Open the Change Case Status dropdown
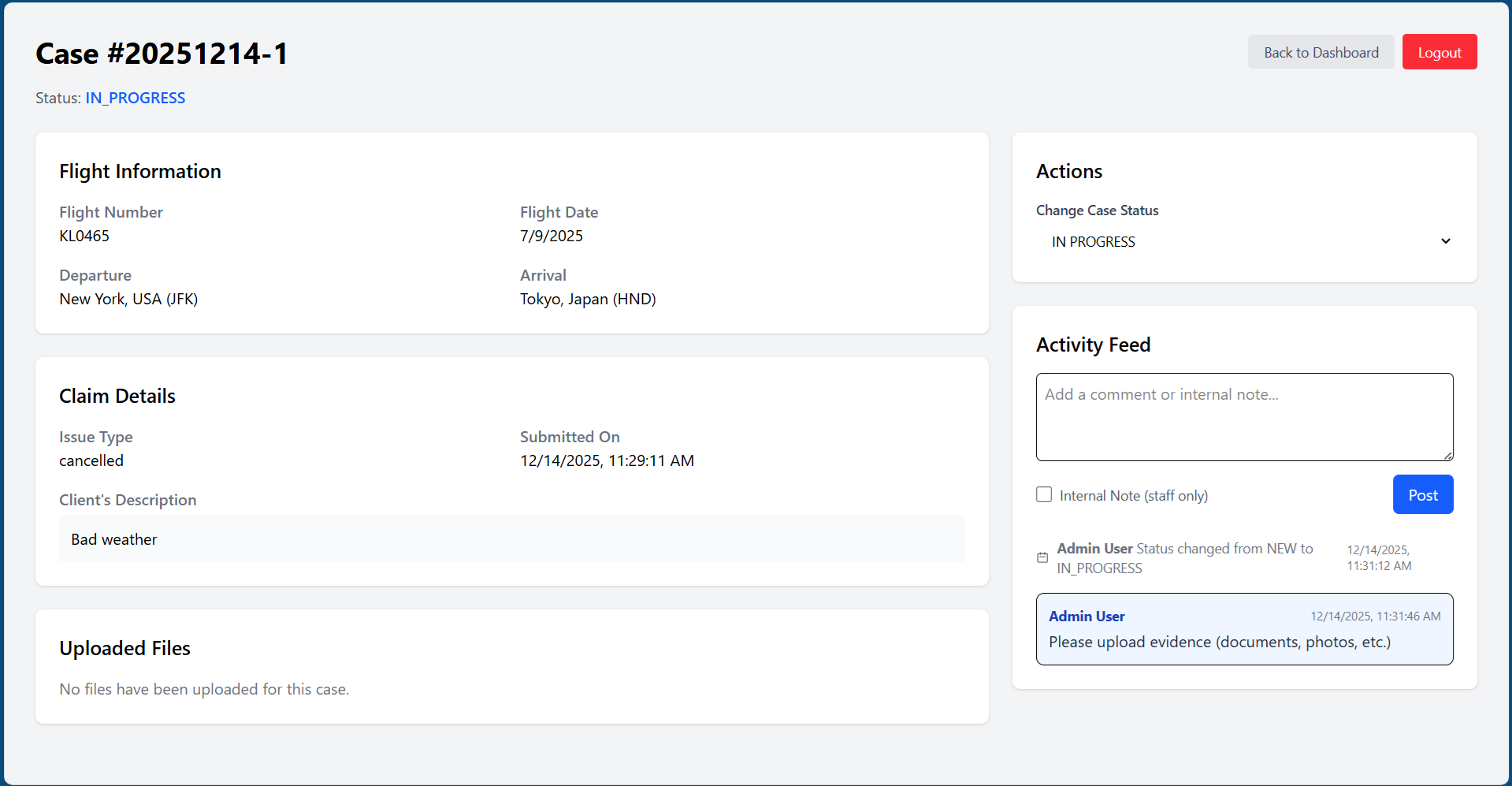The height and width of the screenshot is (786, 1512). click(1243, 242)
